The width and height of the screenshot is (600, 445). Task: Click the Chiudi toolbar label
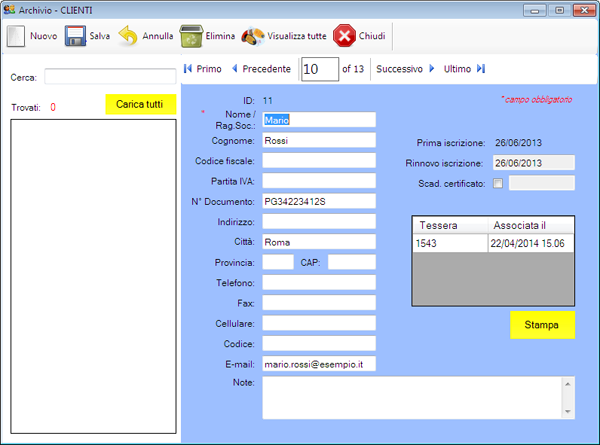372,36
